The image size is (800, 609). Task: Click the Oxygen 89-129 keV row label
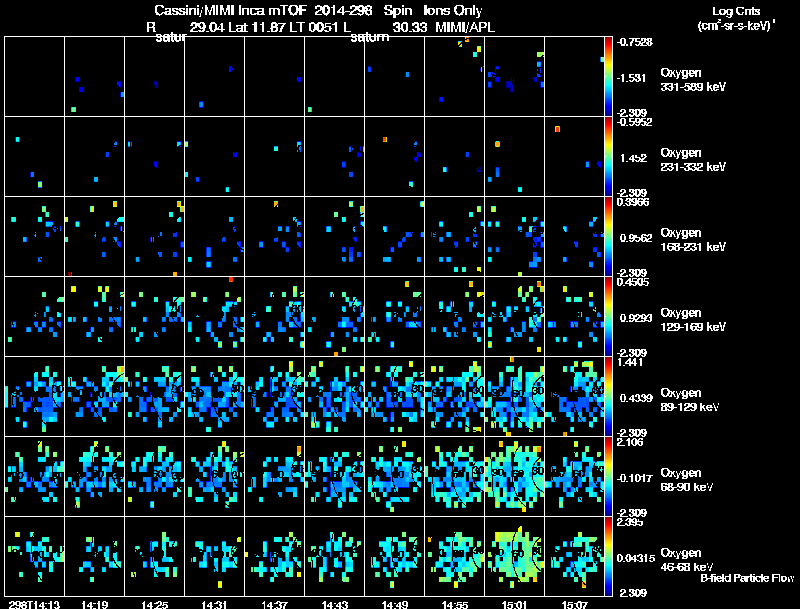click(x=690, y=399)
